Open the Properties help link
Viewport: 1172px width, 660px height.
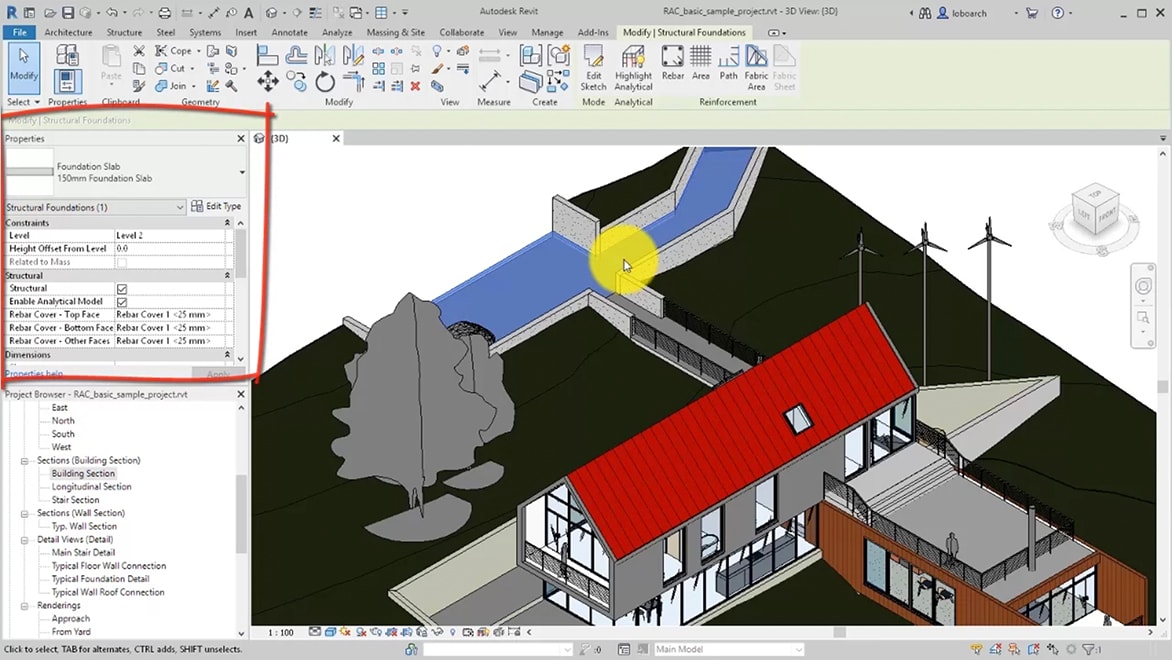35,374
